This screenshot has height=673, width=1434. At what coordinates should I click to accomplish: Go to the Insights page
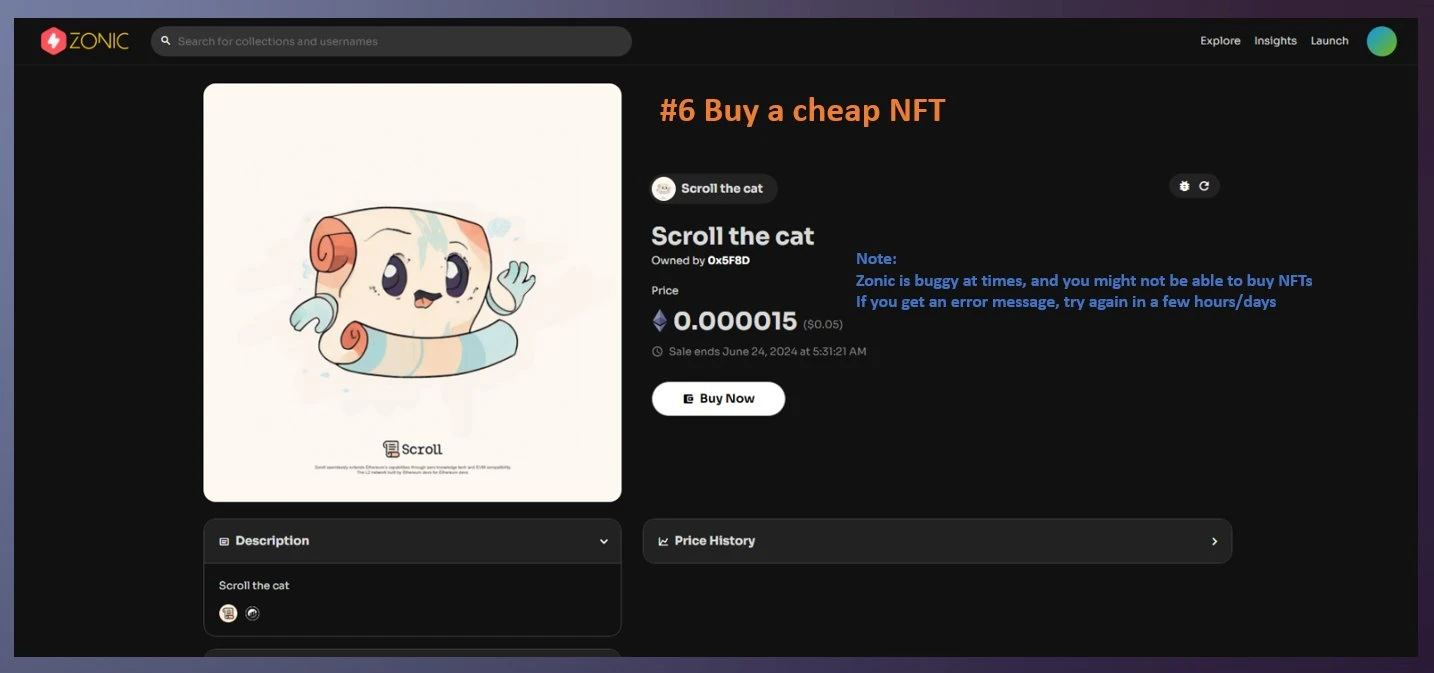point(1275,41)
